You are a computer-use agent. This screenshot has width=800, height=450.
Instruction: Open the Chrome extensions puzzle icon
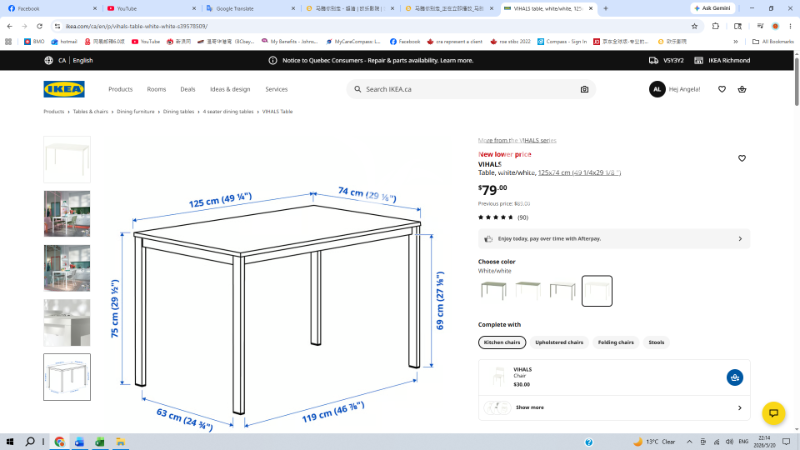point(715,26)
